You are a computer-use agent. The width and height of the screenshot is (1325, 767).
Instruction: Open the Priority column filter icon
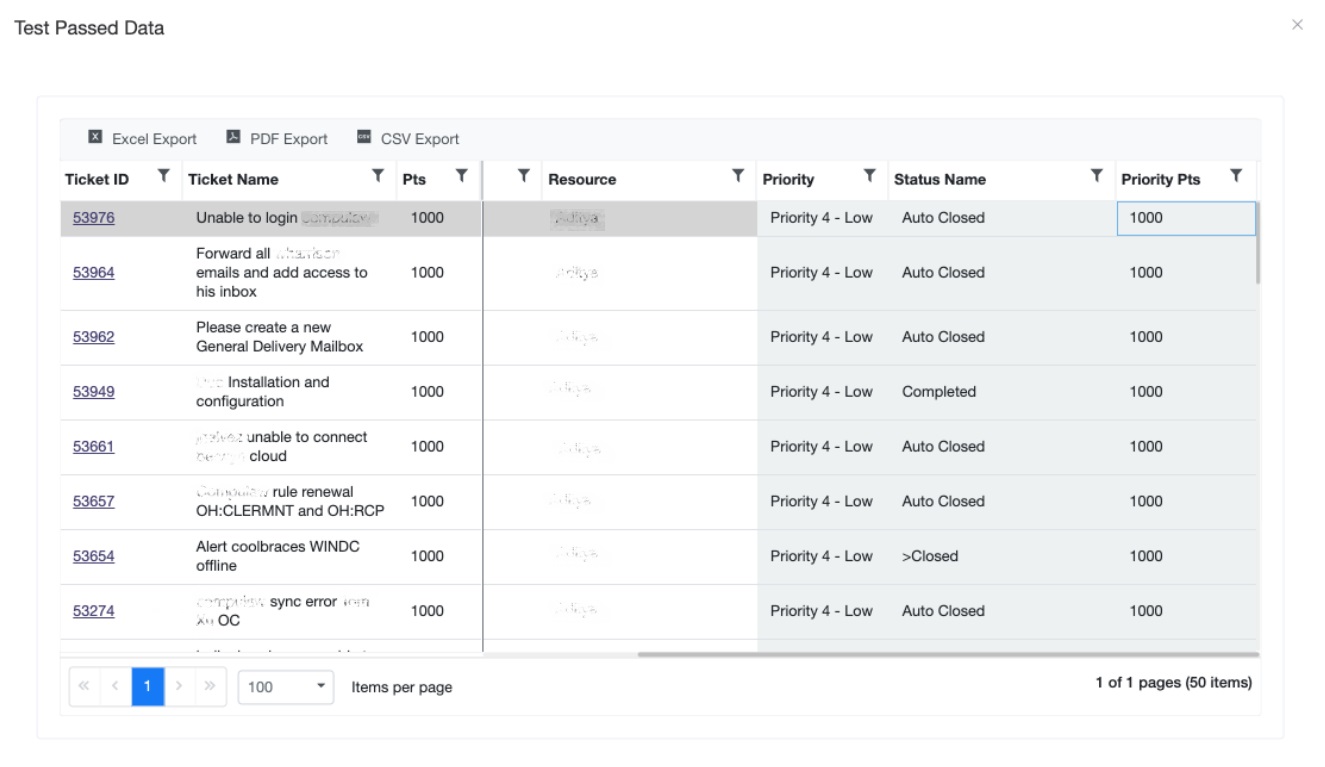pos(870,177)
